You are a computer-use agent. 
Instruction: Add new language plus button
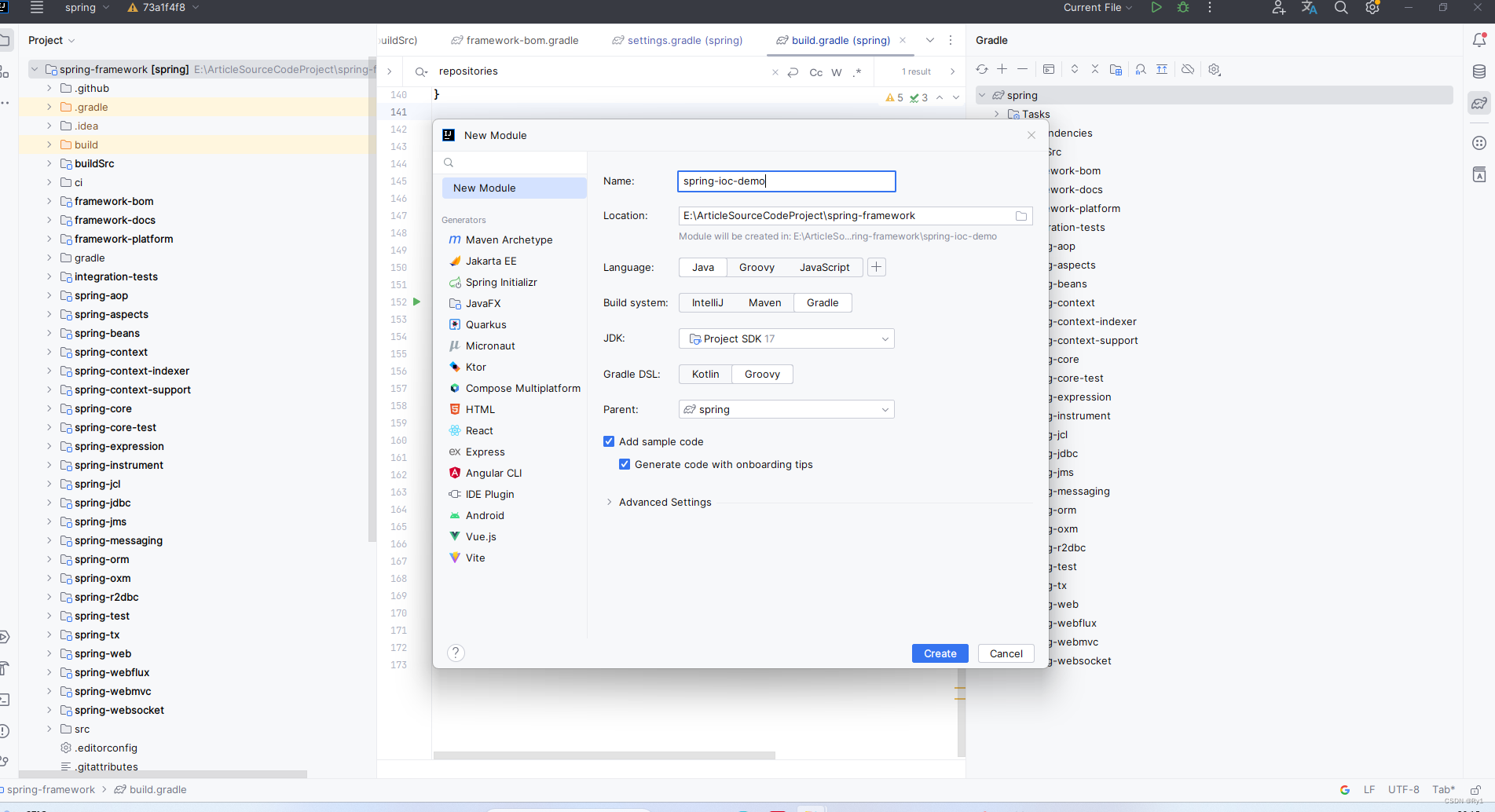click(877, 268)
